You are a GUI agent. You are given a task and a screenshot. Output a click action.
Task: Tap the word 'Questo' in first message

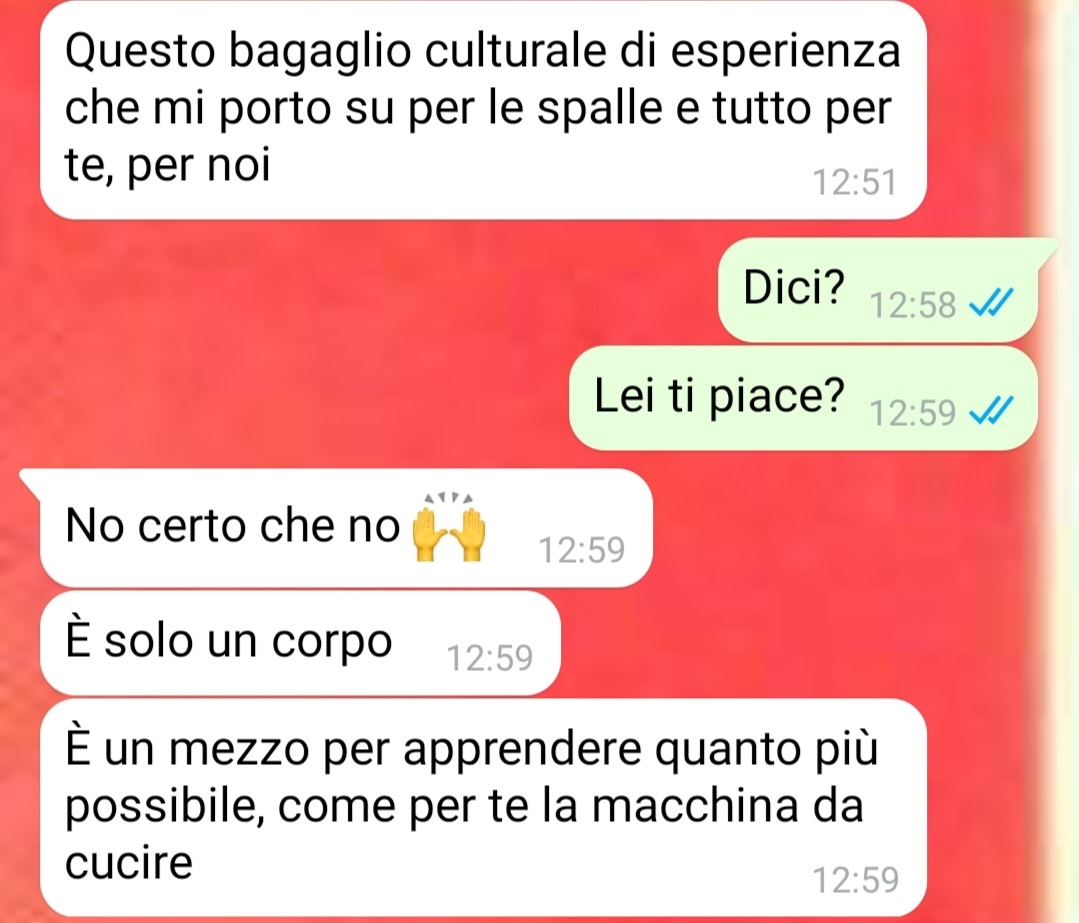140,52
